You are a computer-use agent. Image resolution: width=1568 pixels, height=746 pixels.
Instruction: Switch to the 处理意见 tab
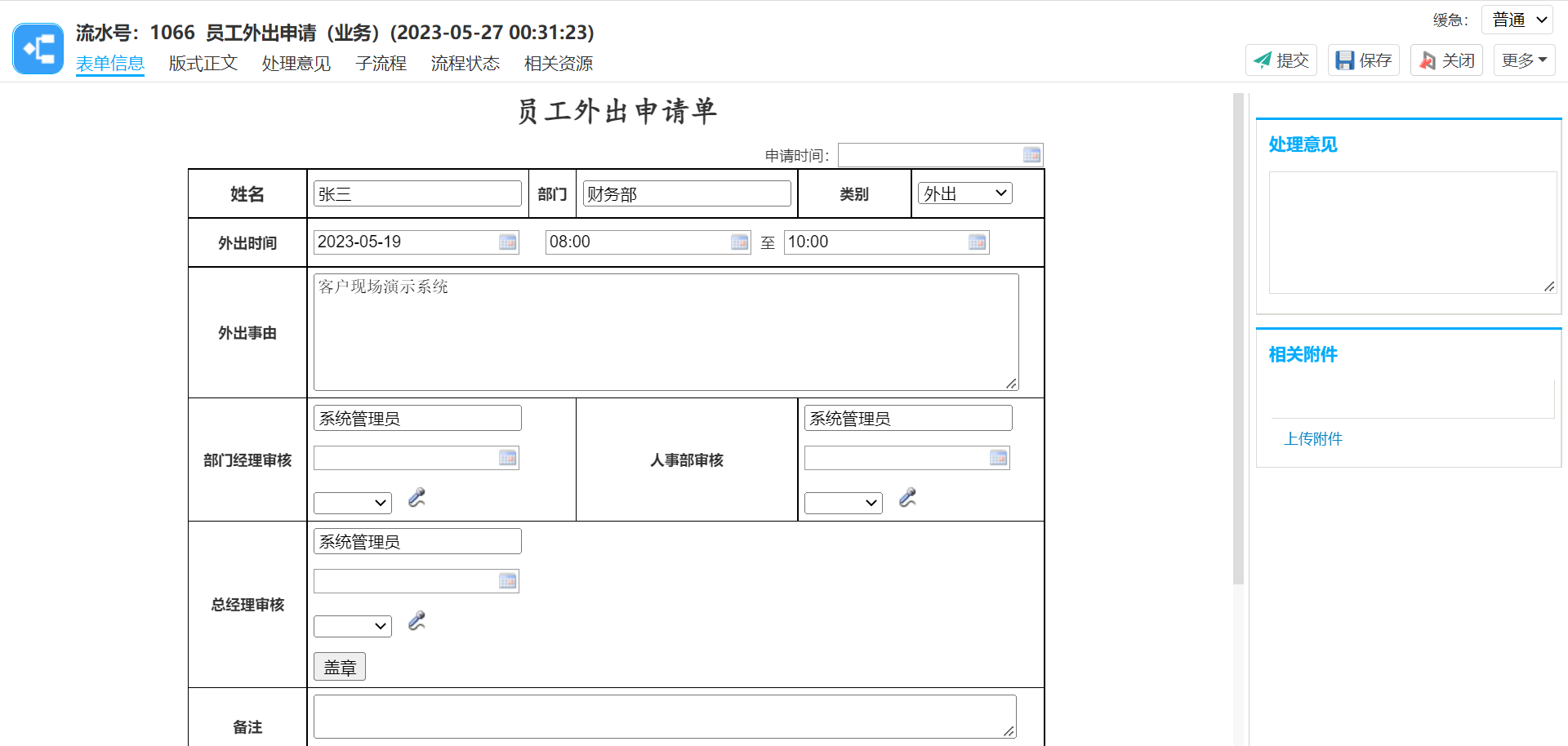[296, 64]
